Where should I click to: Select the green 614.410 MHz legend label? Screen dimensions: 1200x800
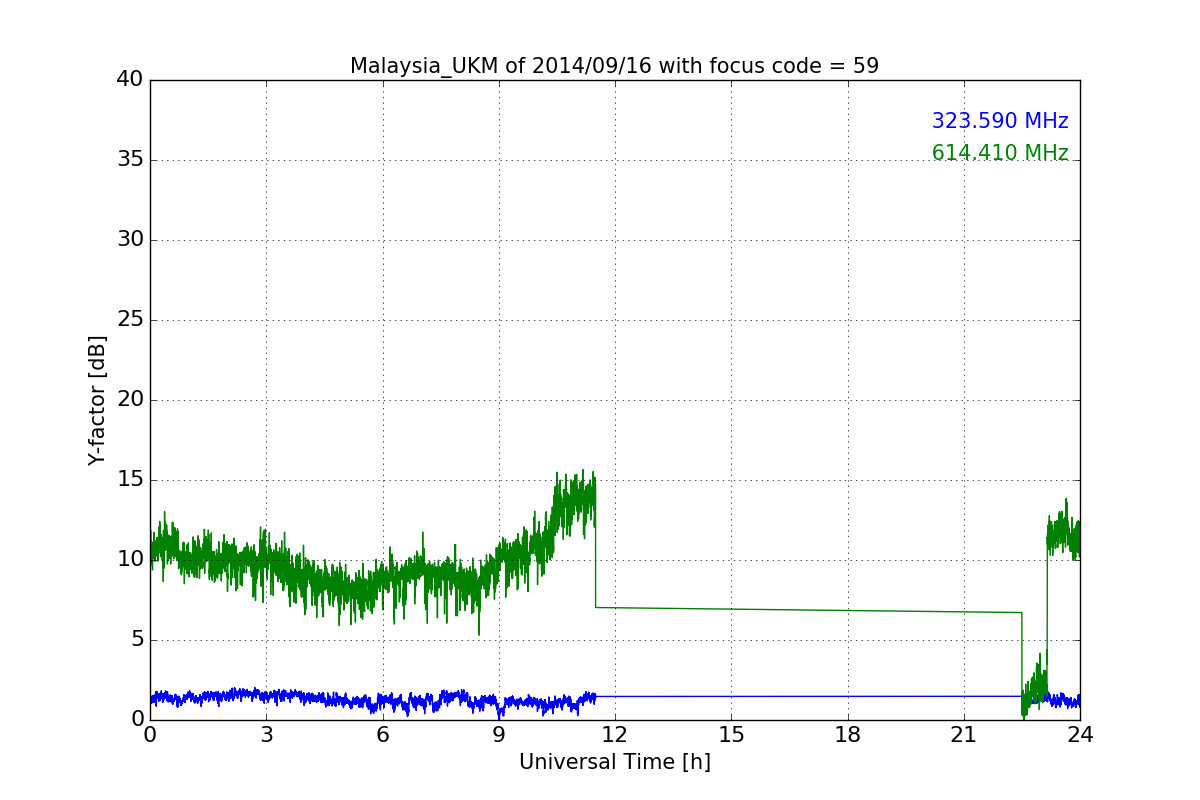point(1000,153)
